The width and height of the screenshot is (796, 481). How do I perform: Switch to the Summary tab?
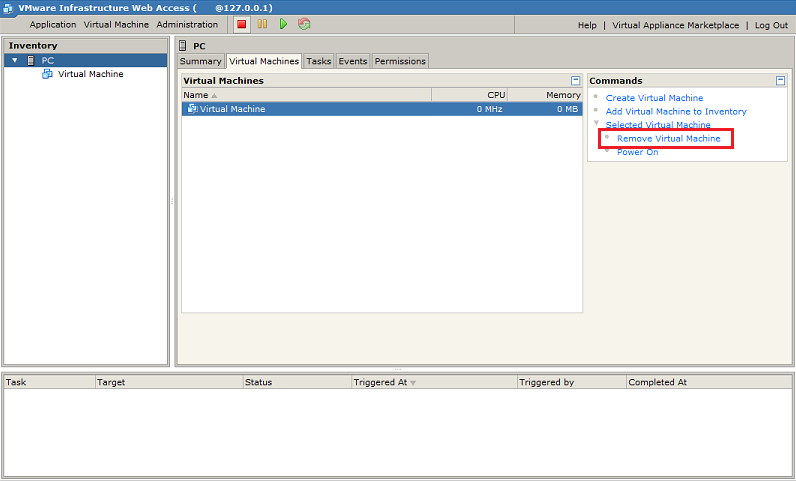pos(200,61)
